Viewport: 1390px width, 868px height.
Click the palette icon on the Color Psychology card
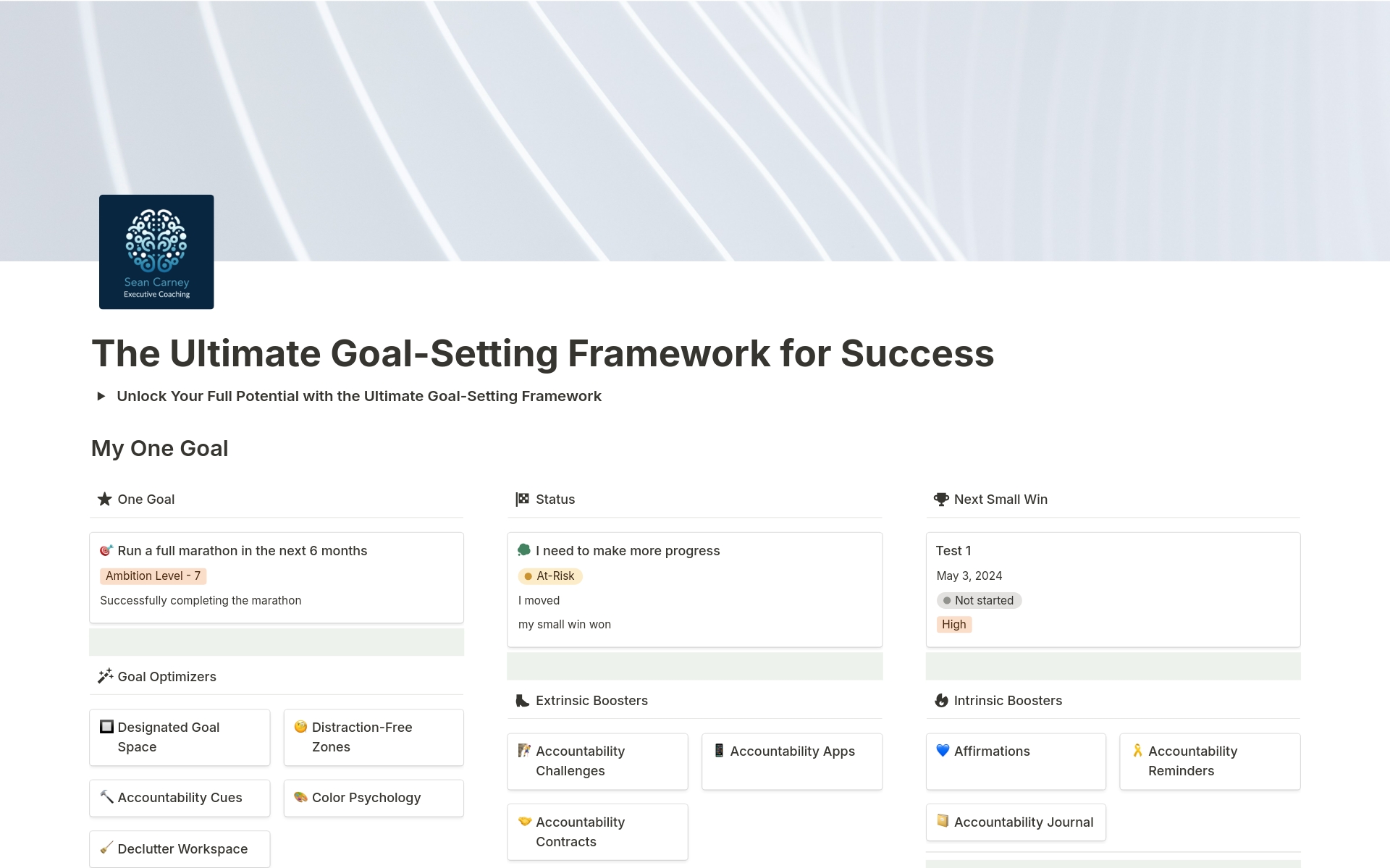pyautogui.click(x=300, y=798)
